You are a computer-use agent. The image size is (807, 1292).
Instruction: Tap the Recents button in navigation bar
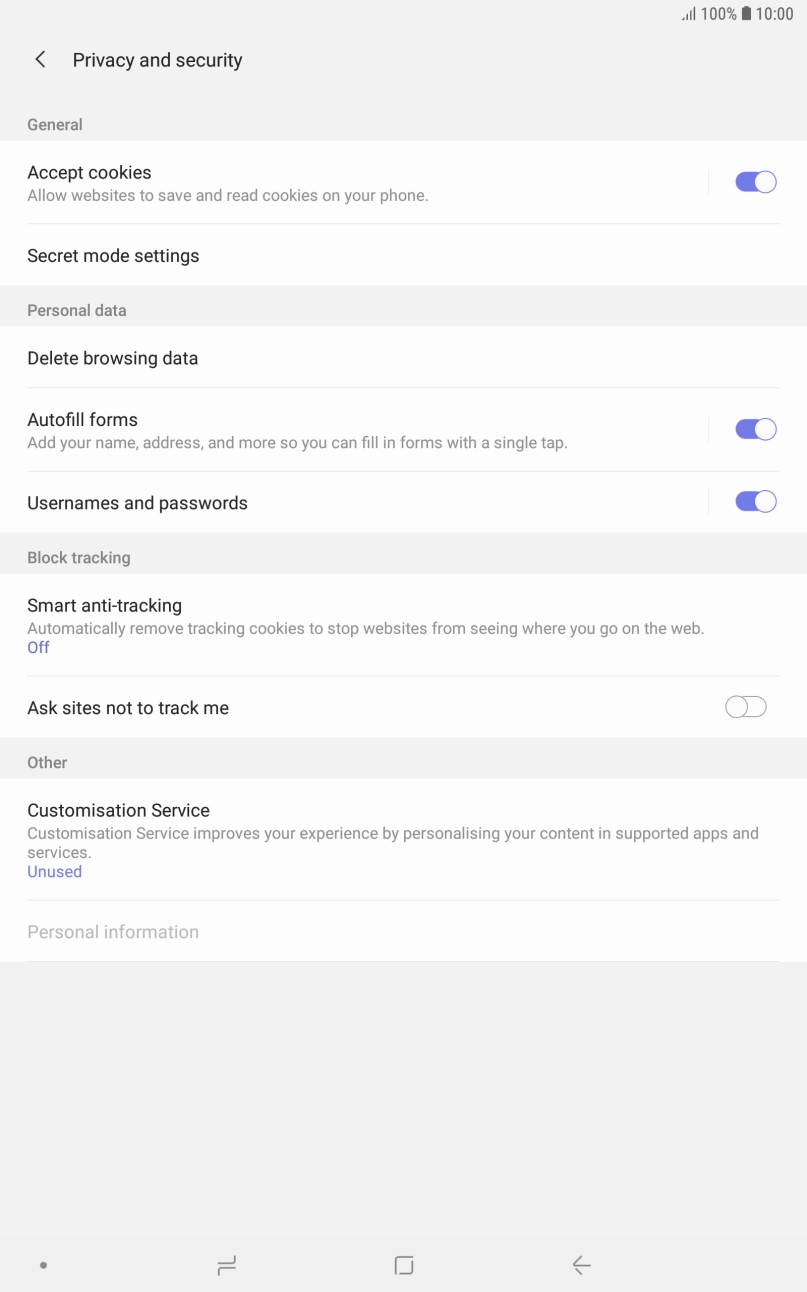(226, 1264)
